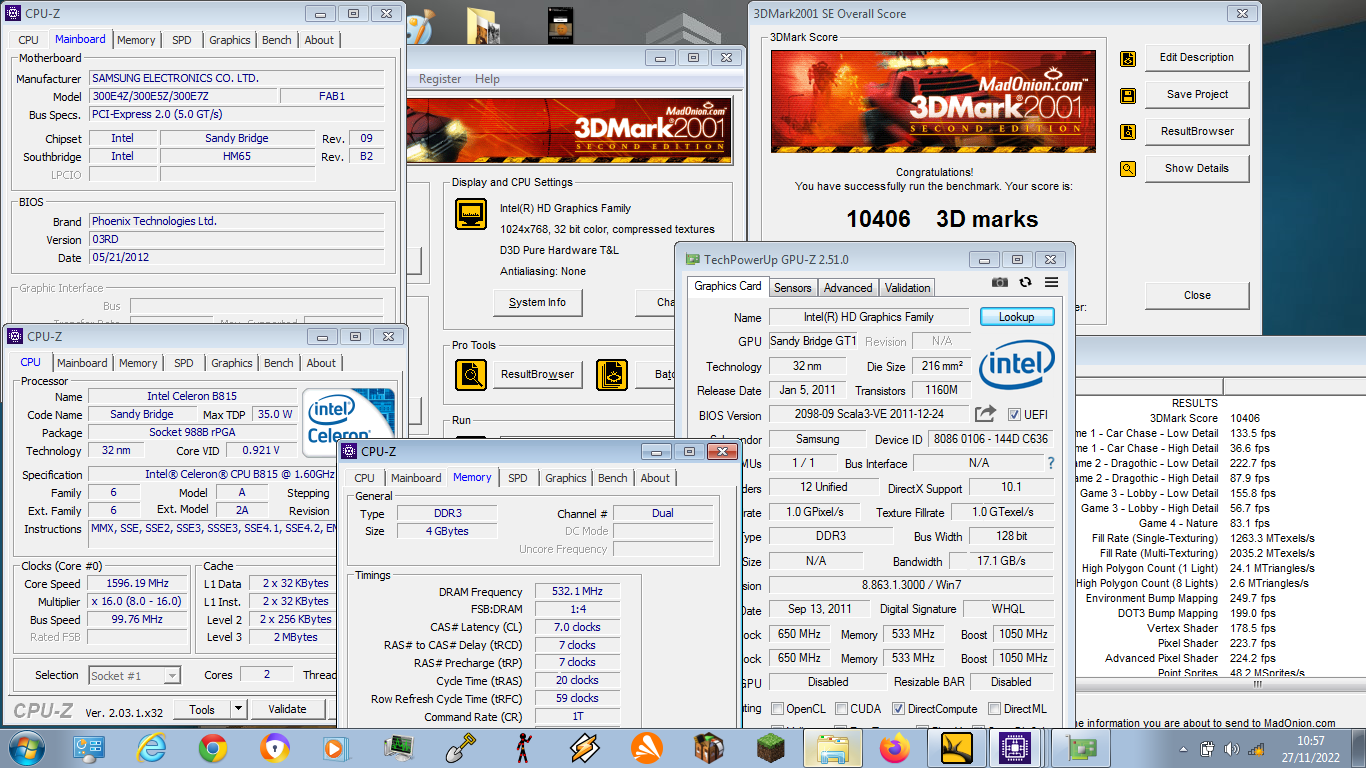The width and height of the screenshot is (1366, 768).
Task: Click the Close button in the 3DMark score window
Action: [x=1197, y=295]
